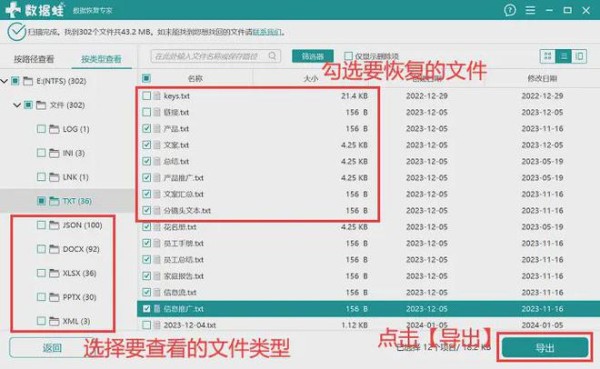Check the XLSX (36) type checkbox
The image size is (600, 369).
41,273
